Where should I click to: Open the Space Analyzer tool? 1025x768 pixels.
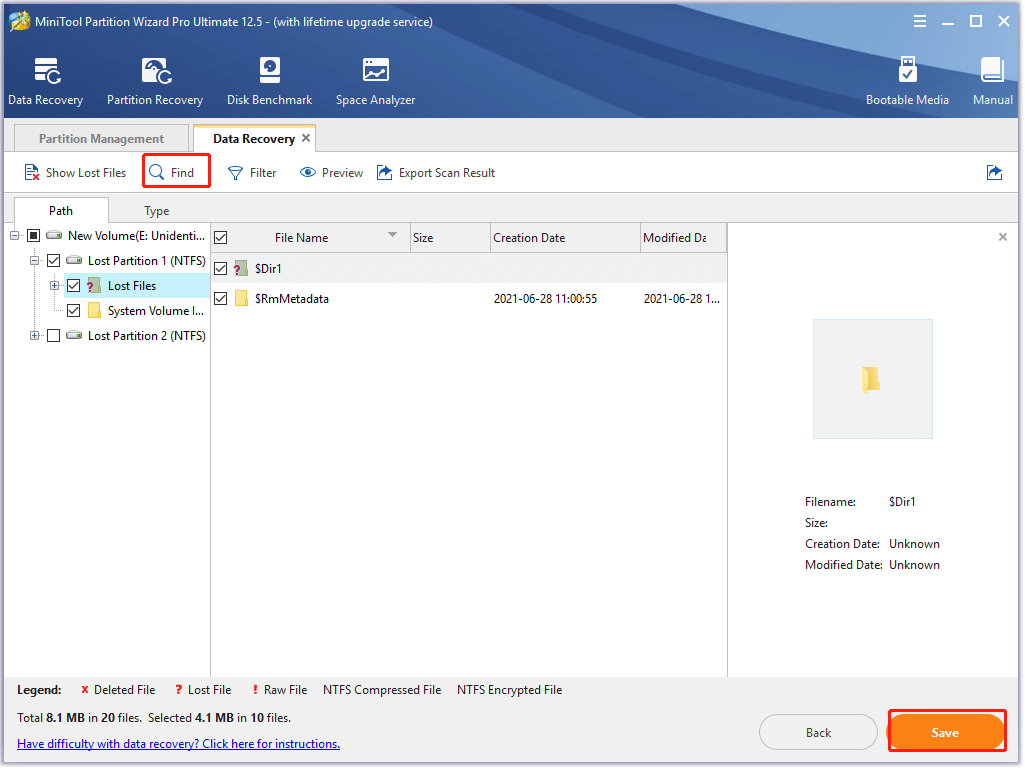[375, 82]
